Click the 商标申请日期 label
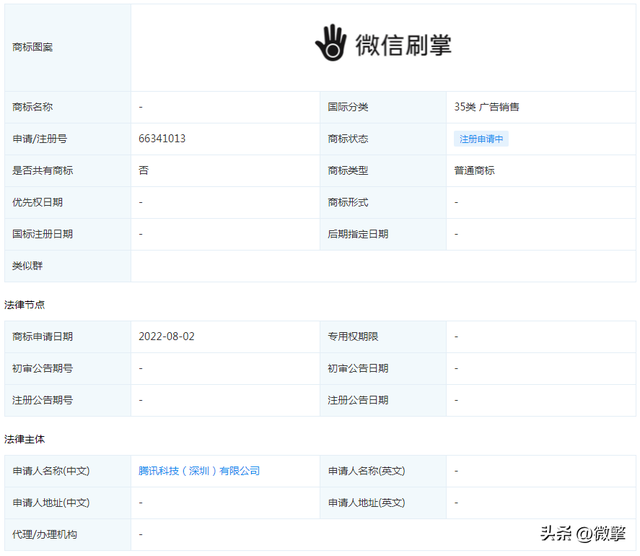The image size is (640, 556). [x=43, y=337]
